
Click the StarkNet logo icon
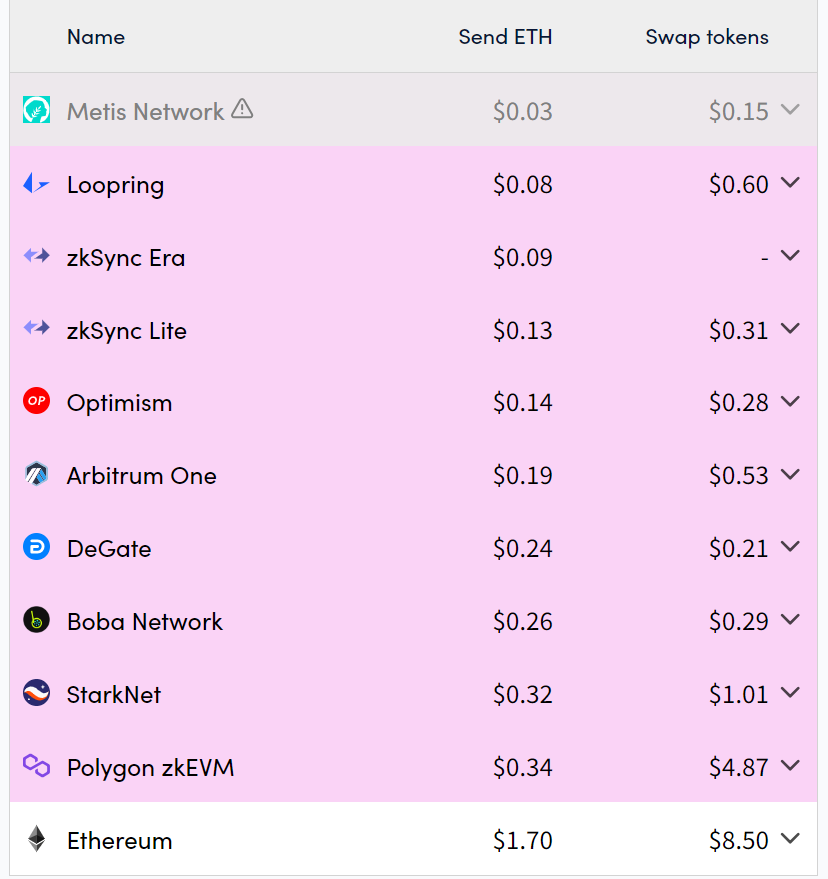[36, 694]
